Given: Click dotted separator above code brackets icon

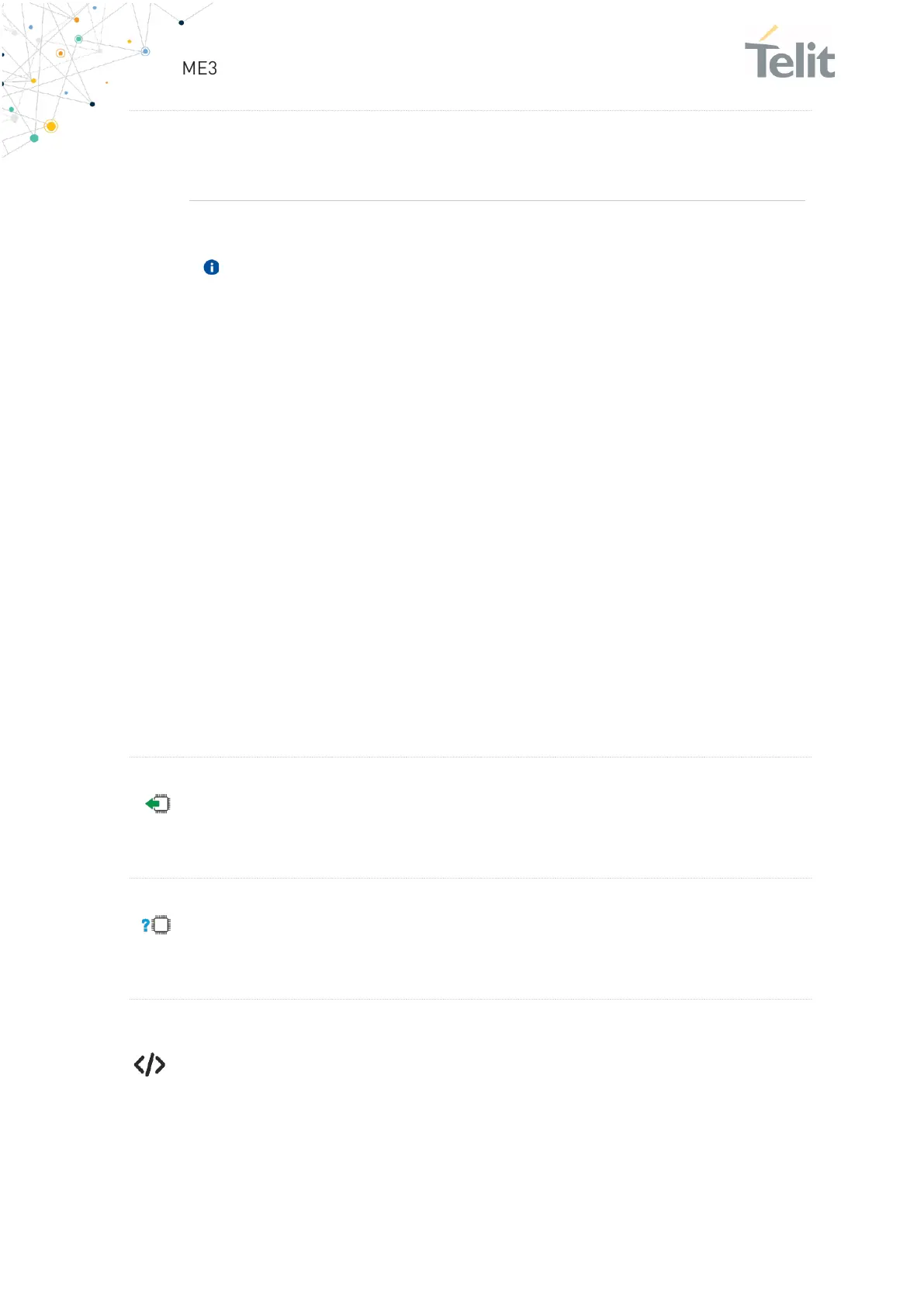Looking at the screenshot, I should point(469,1000).
